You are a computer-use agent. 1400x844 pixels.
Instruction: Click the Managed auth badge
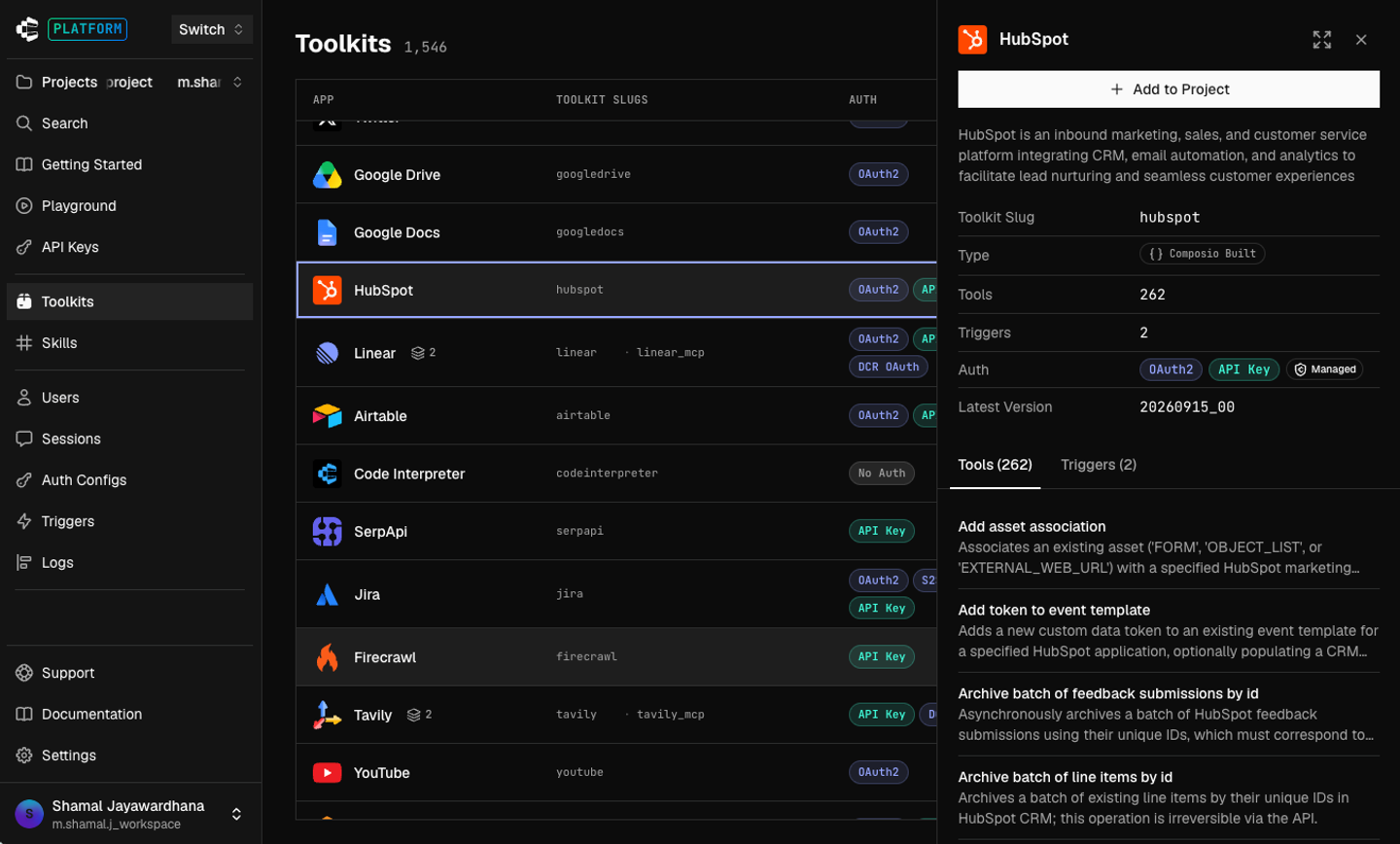click(x=1324, y=369)
